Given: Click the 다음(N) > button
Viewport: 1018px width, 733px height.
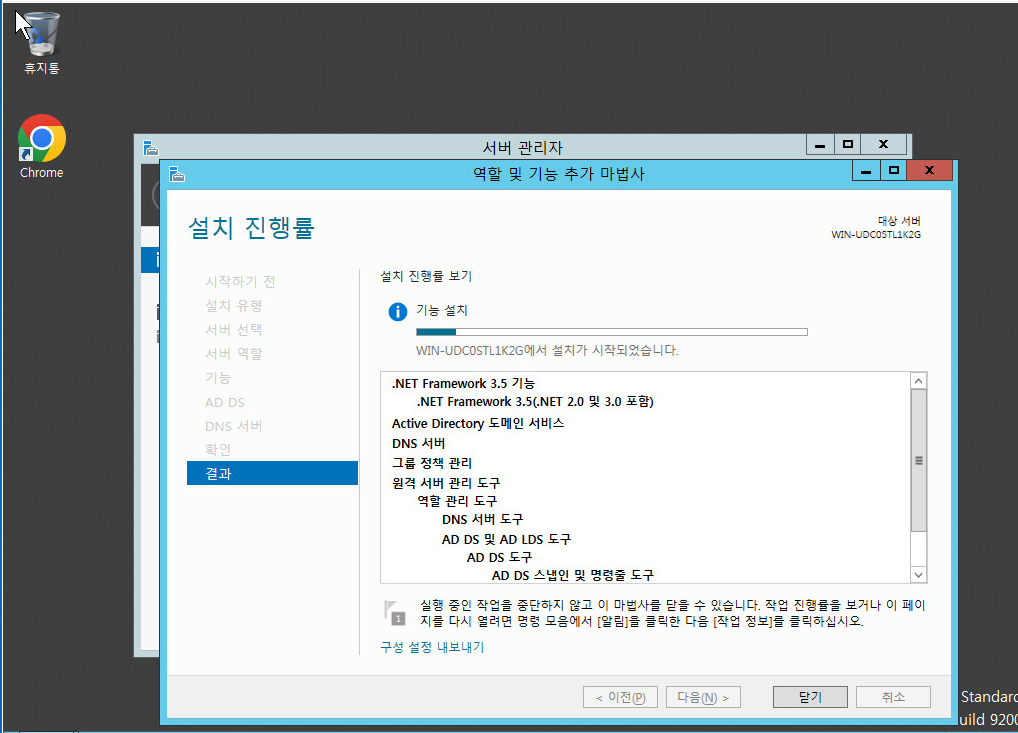Looking at the screenshot, I should pos(703,697).
